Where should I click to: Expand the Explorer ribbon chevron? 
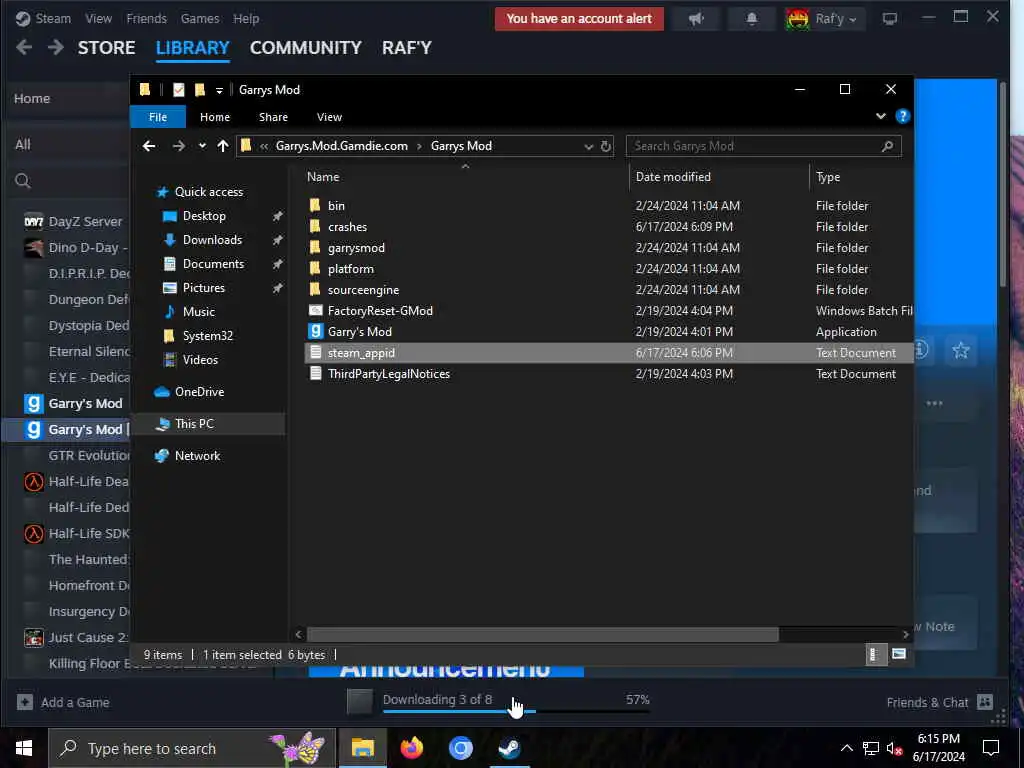880,116
